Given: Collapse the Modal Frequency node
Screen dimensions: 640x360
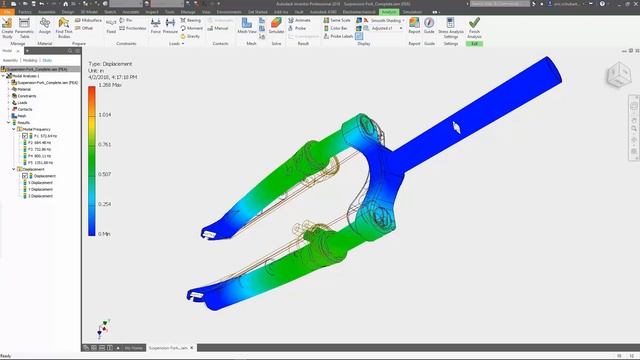Looking at the screenshot, I should [14, 129].
